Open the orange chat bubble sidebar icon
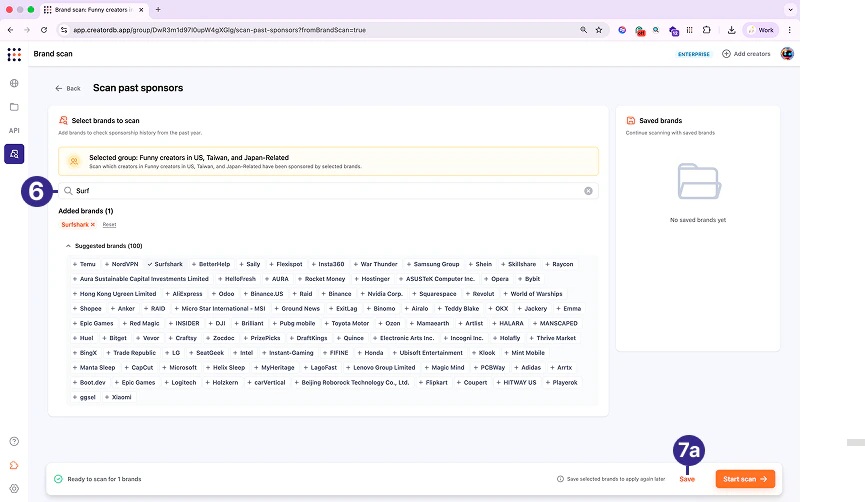 [x=14, y=466]
